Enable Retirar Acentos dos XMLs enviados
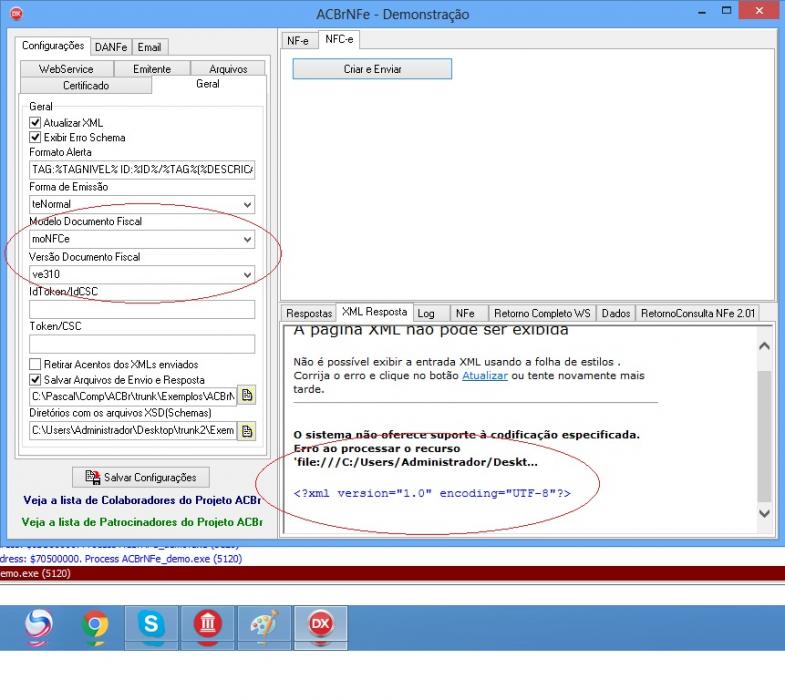Screen dimensions: 785x700 click(35, 364)
